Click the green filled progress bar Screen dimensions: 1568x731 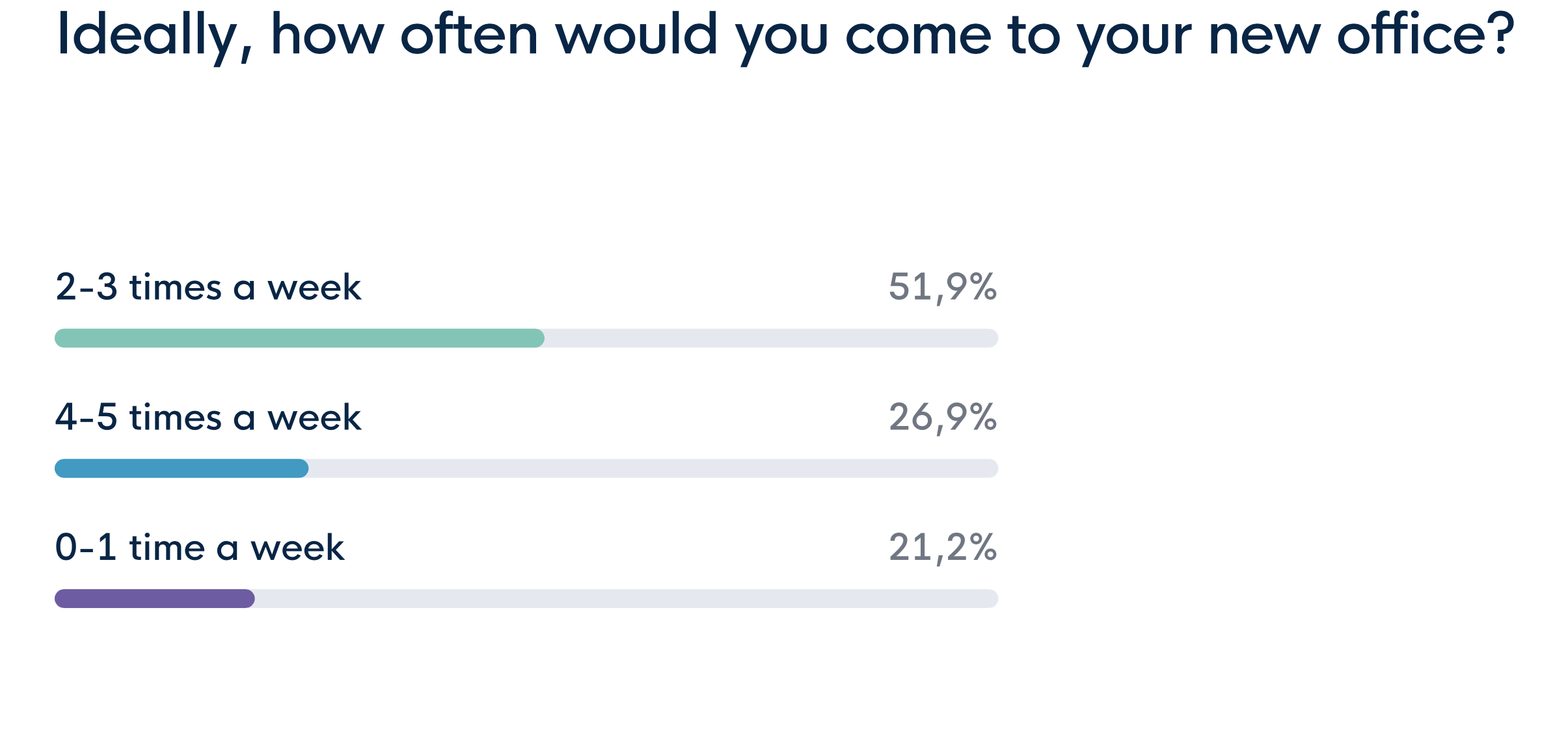(x=299, y=338)
